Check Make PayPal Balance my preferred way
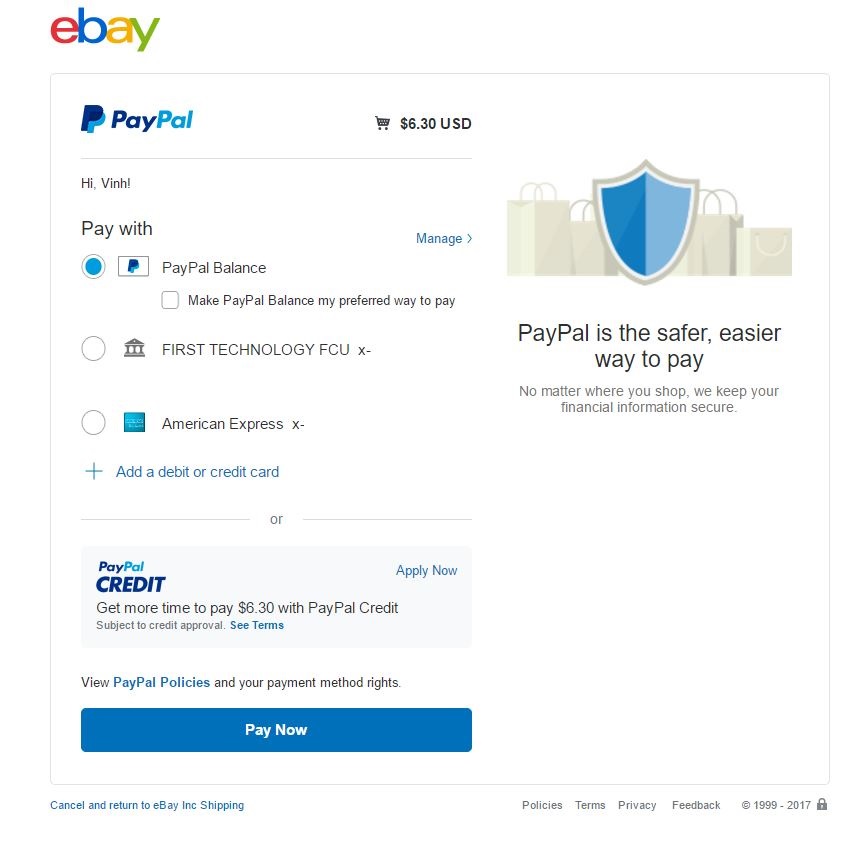 (170, 300)
